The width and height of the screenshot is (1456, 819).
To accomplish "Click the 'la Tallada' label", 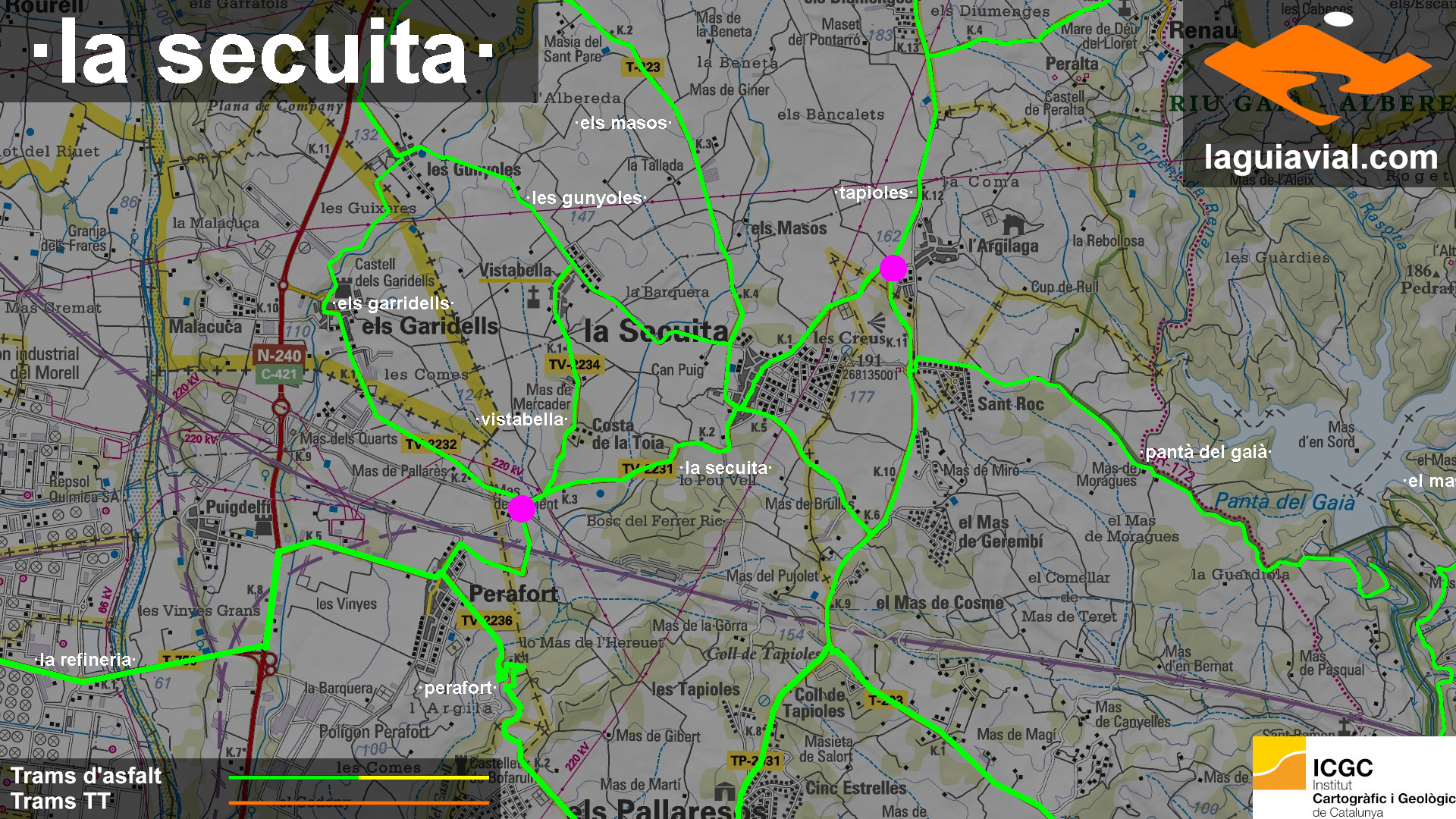I will [654, 165].
